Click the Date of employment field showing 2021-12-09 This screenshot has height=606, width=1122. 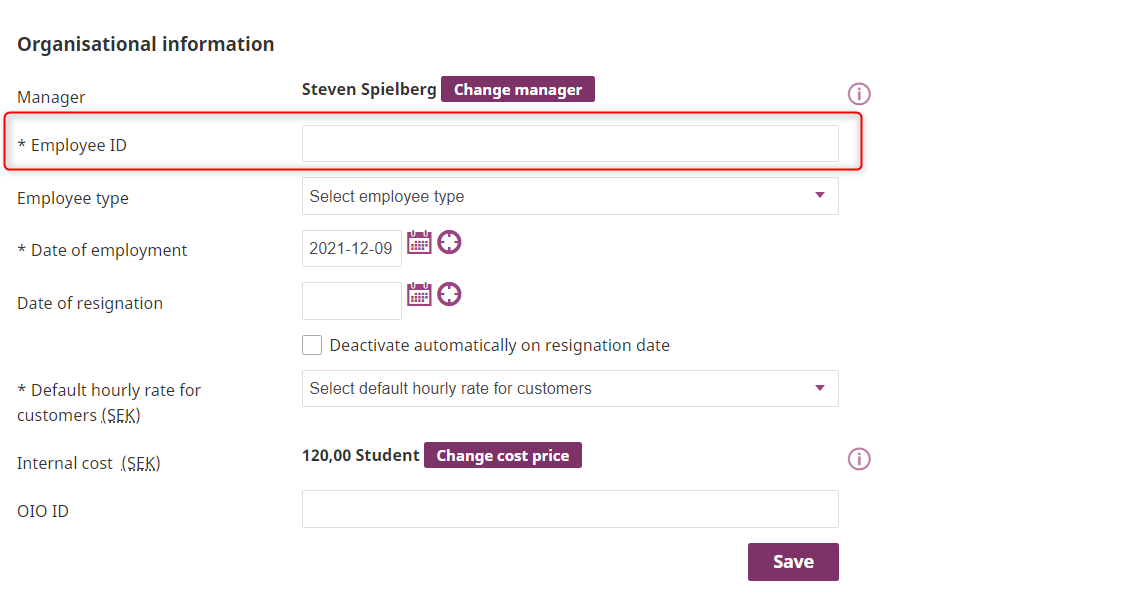351,249
